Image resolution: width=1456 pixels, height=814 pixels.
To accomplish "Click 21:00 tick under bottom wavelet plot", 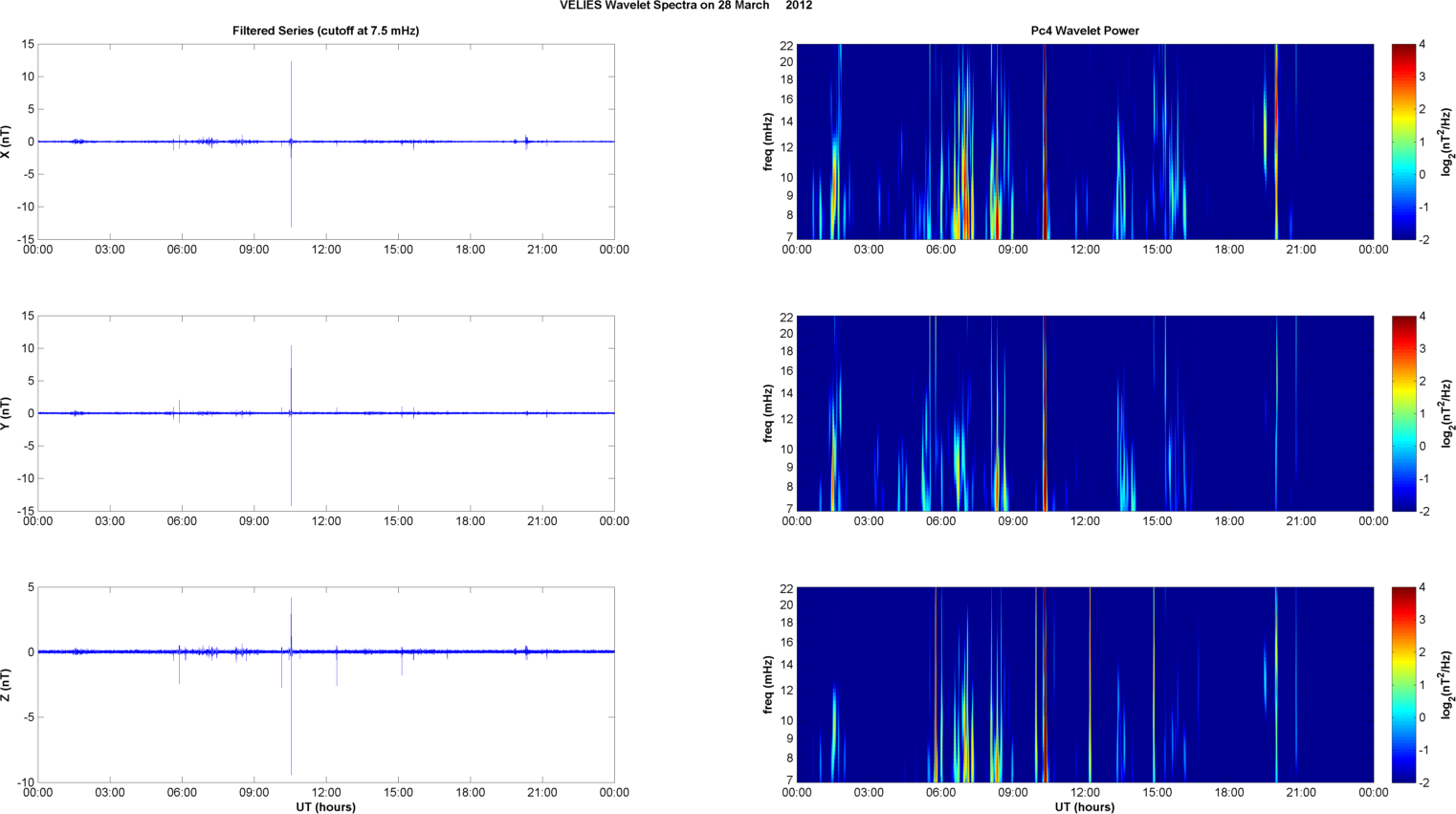I will coord(1301,792).
